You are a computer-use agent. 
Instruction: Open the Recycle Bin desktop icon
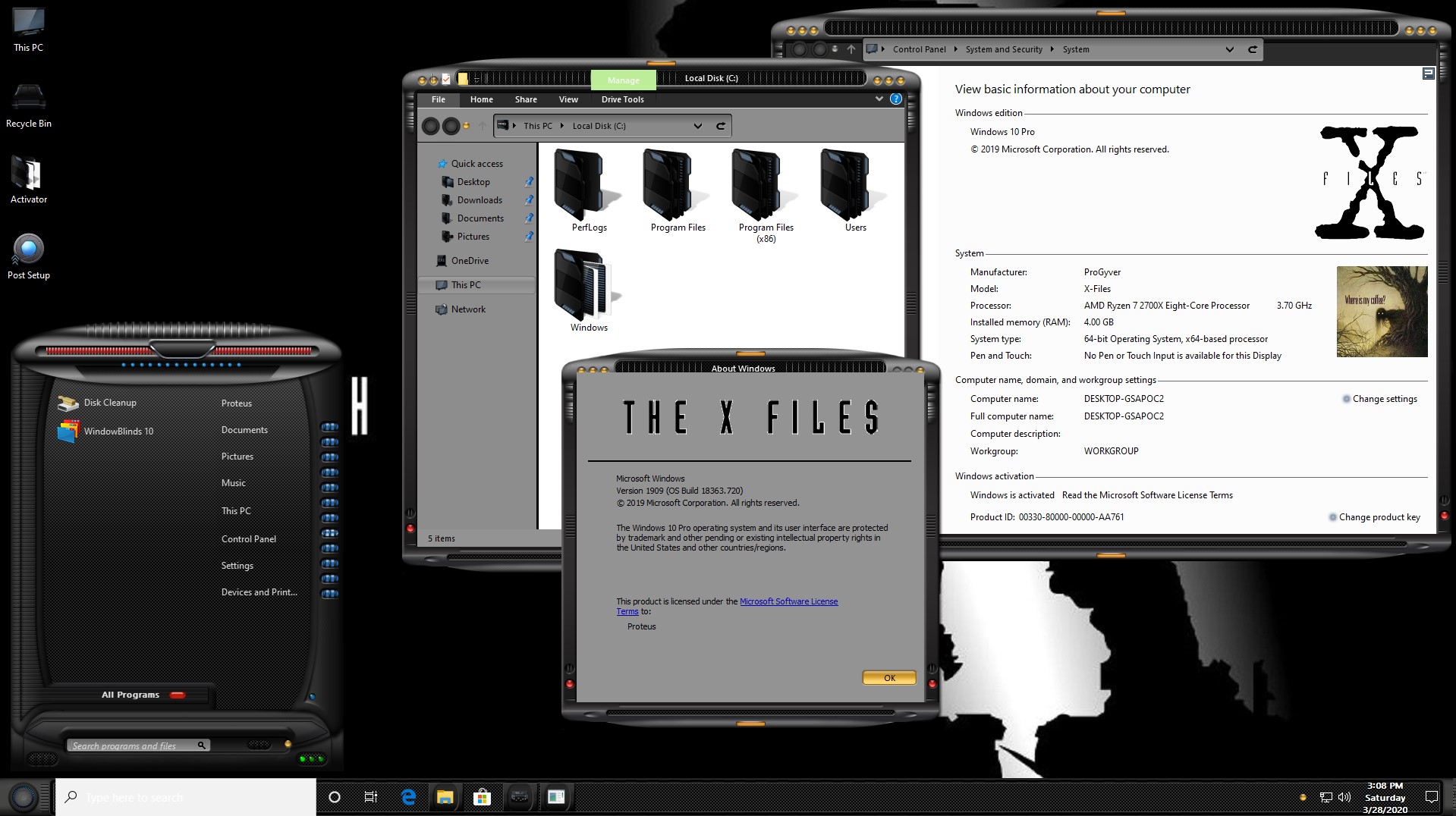pyautogui.click(x=29, y=105)
